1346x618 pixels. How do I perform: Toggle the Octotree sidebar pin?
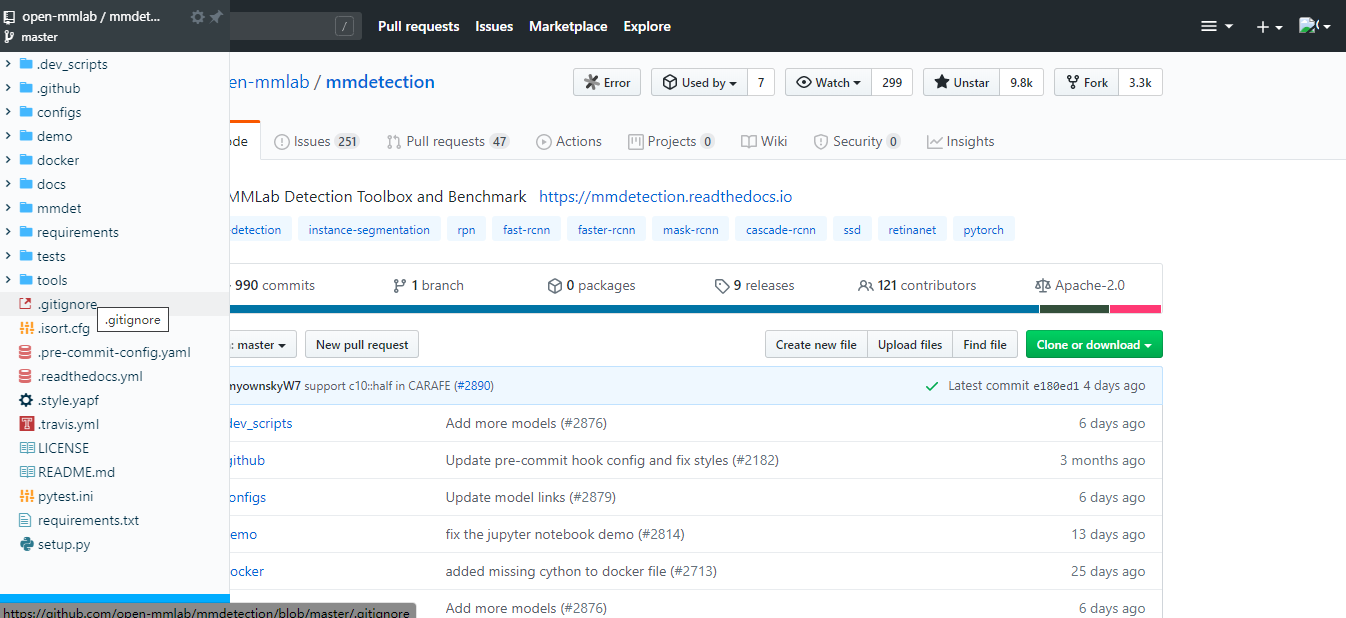[216, 17]
